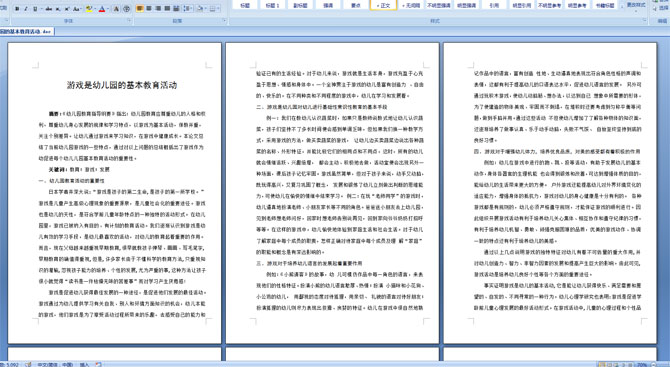Center-align the paragraph
The image size is (670, 367).
[149, 9]
